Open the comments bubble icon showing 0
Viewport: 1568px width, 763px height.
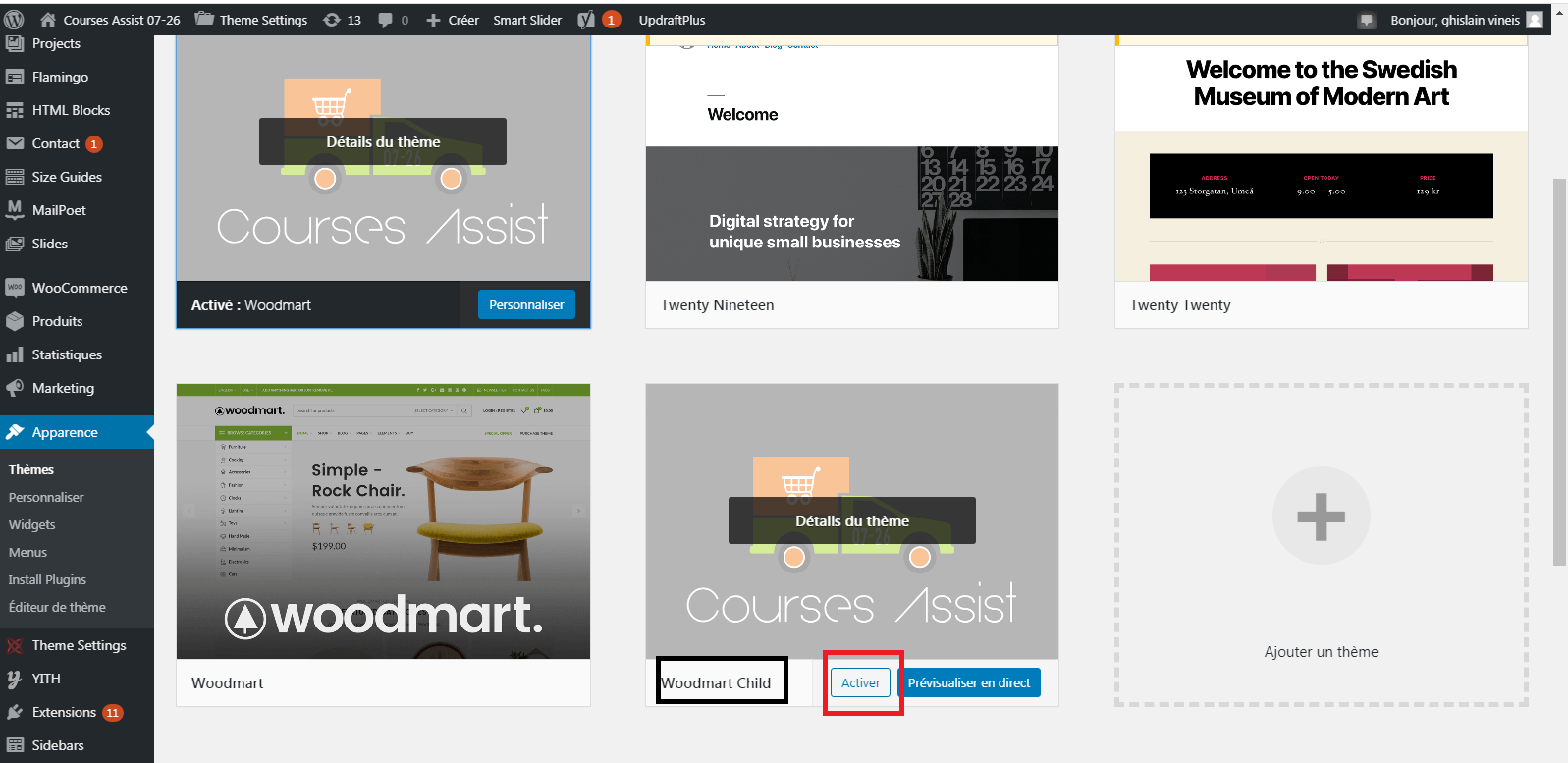click(x=385, y=20)
